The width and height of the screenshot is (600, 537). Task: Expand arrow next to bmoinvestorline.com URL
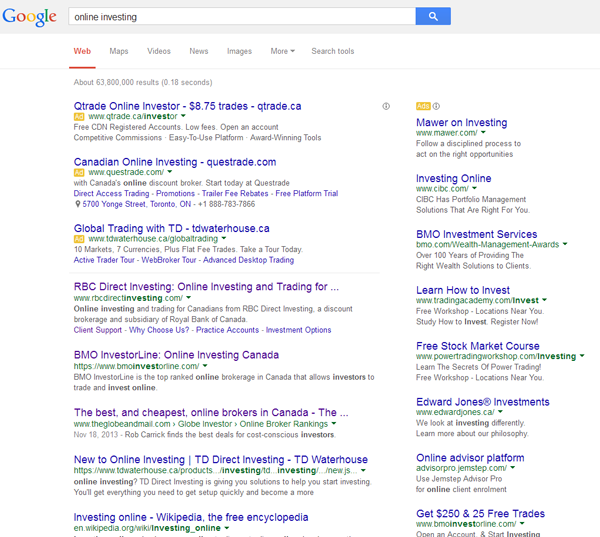click(205, 366)
